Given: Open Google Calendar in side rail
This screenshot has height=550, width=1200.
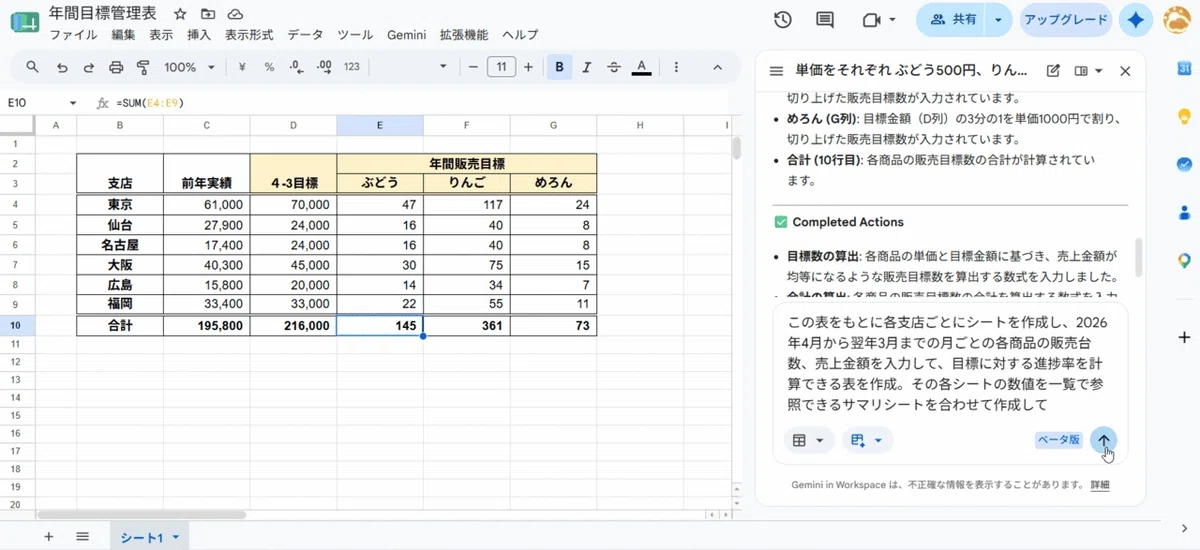Looking at the screenshot, I should [x=1184, y=69].
